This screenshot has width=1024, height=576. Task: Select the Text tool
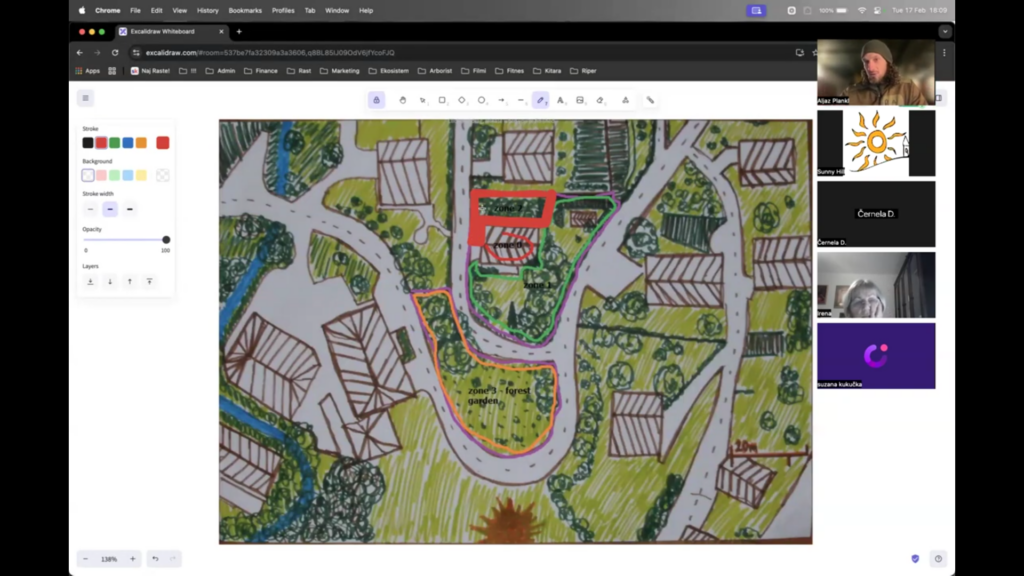[x=560, y=100]
